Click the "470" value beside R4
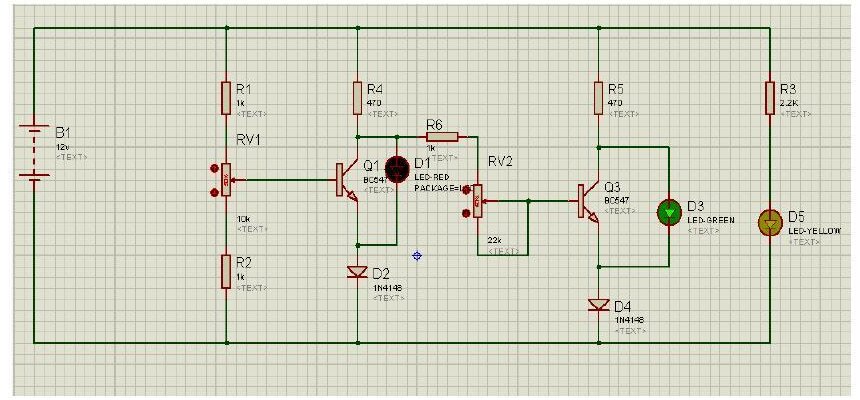 (x=374, y=103)
